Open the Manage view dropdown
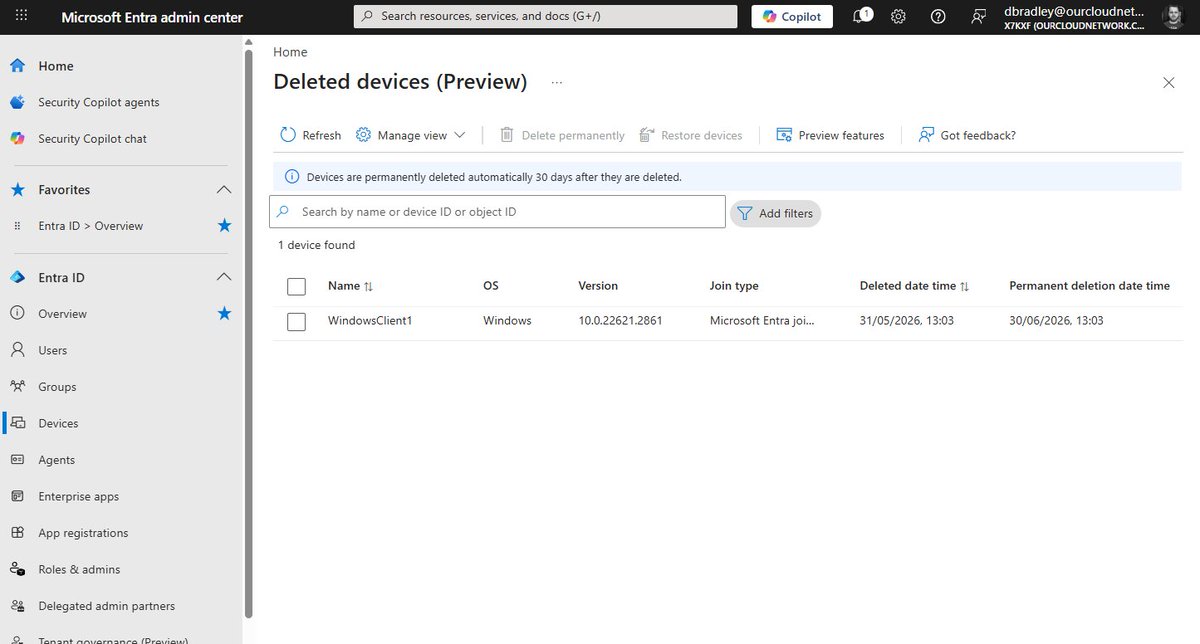The width and height of the screenshot is (1200, 644). 411,135
